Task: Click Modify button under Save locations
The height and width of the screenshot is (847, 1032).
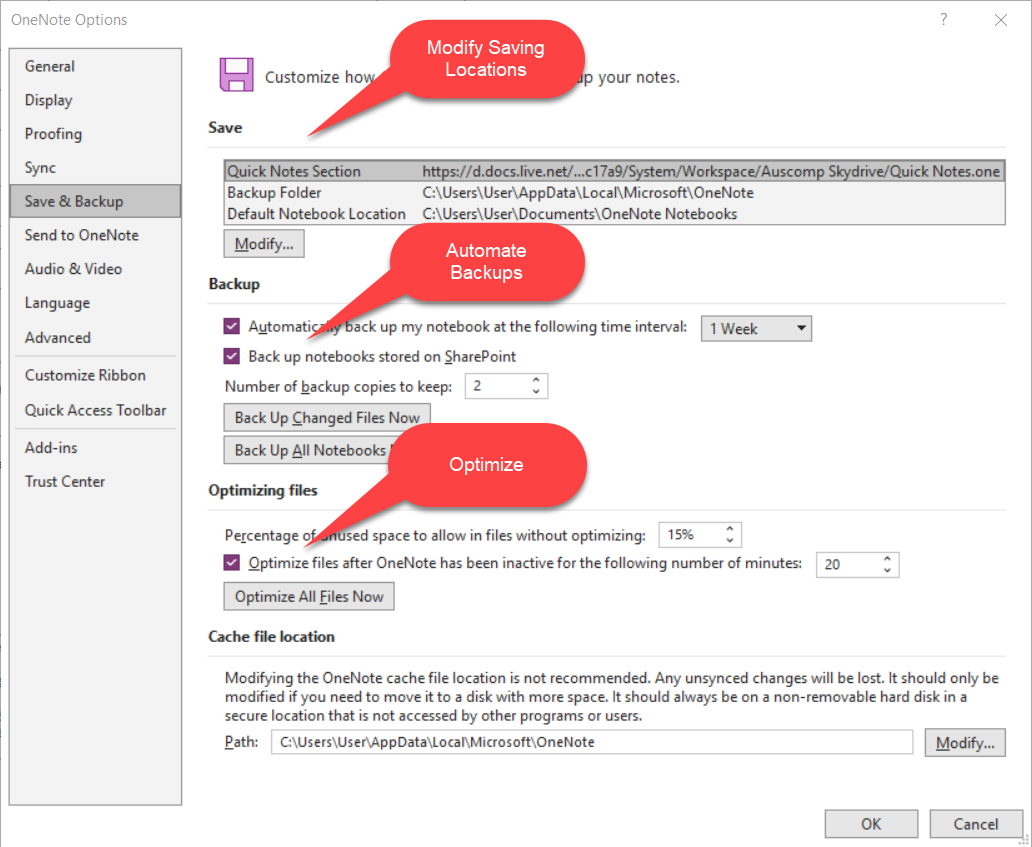Action: (x=264, y=244)
